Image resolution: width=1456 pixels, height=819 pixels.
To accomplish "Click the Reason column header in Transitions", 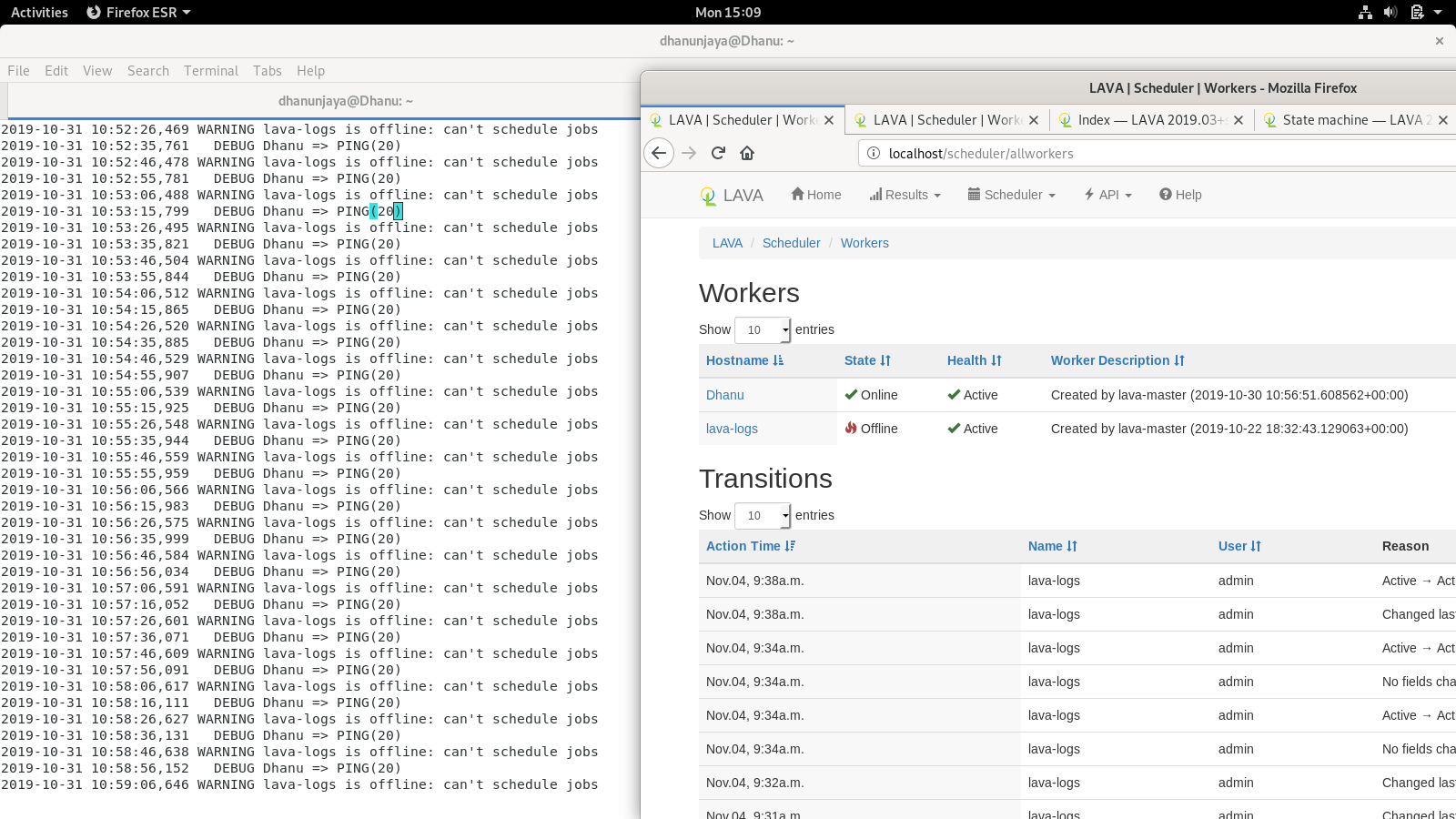I will point(1405,546).
